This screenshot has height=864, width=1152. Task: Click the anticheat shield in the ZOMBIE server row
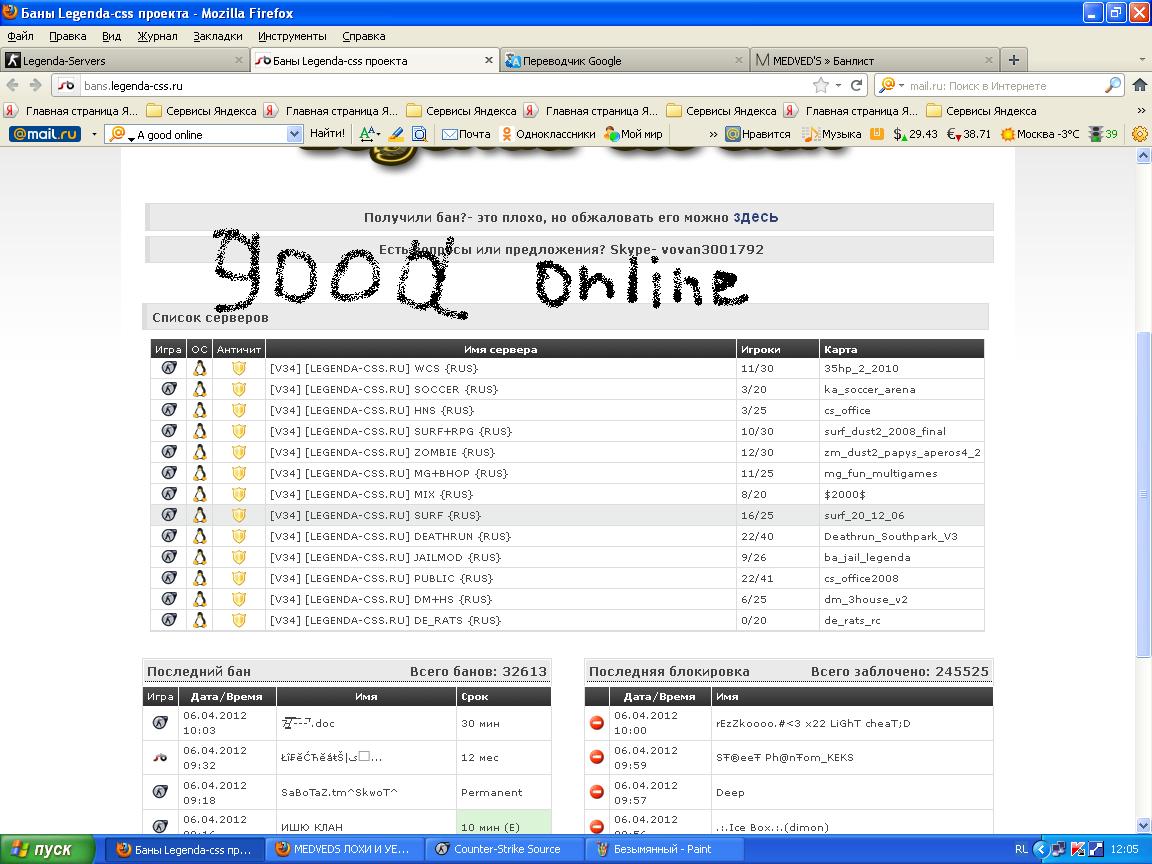click(239, 452)
